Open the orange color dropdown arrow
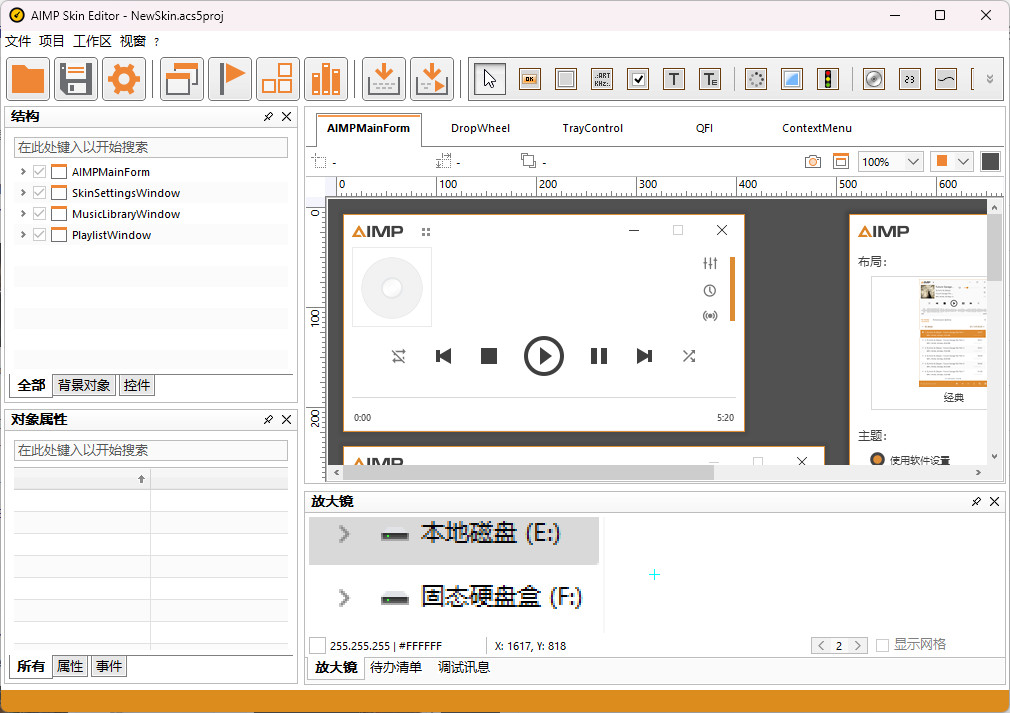Screen dimensions: 1010x713 tap(963, 162)
